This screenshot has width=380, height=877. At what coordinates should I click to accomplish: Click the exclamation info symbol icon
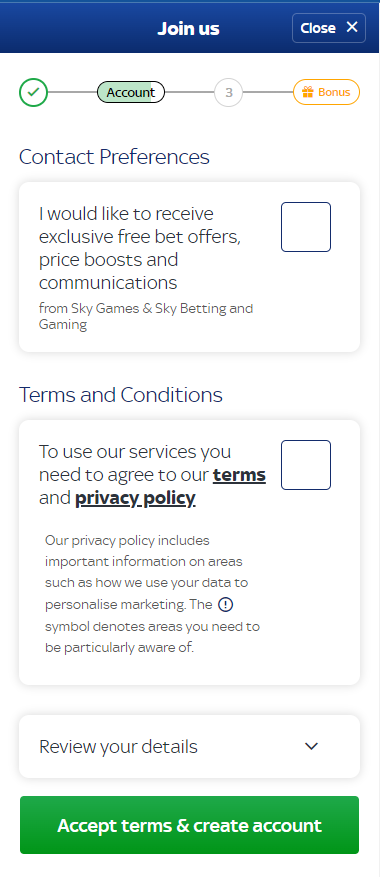[225, 605]
